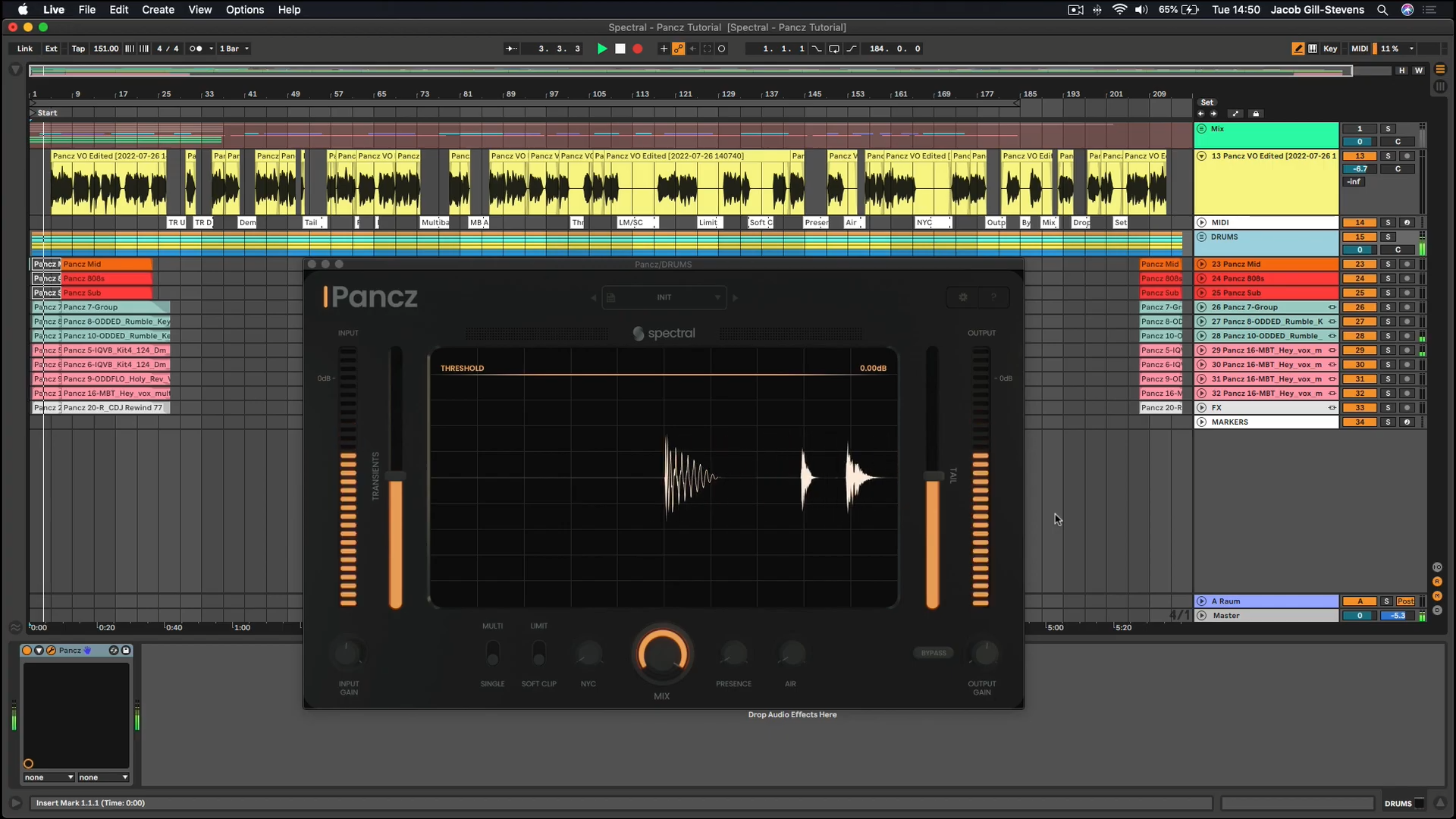Click the lock envelopes icon
Screen dimensions: 1456x819
pos(1256,114)
